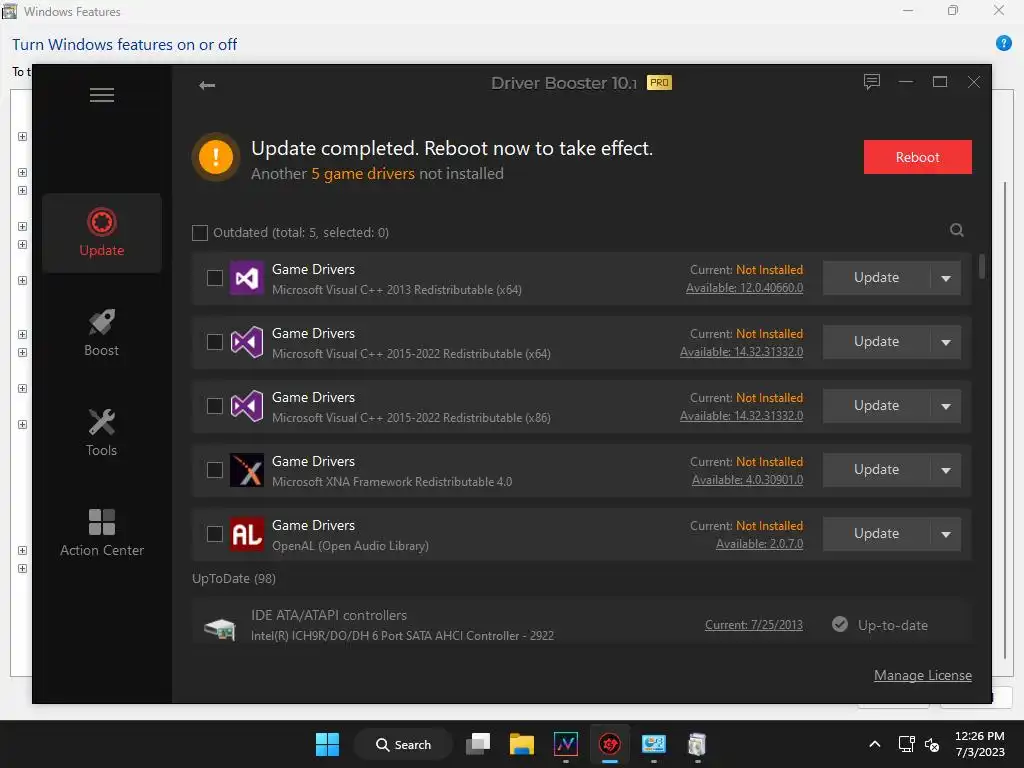Open Available: 2.0.7.0 version link
The height and width of the screenshot is (768, 1024).
pos(760,544)
